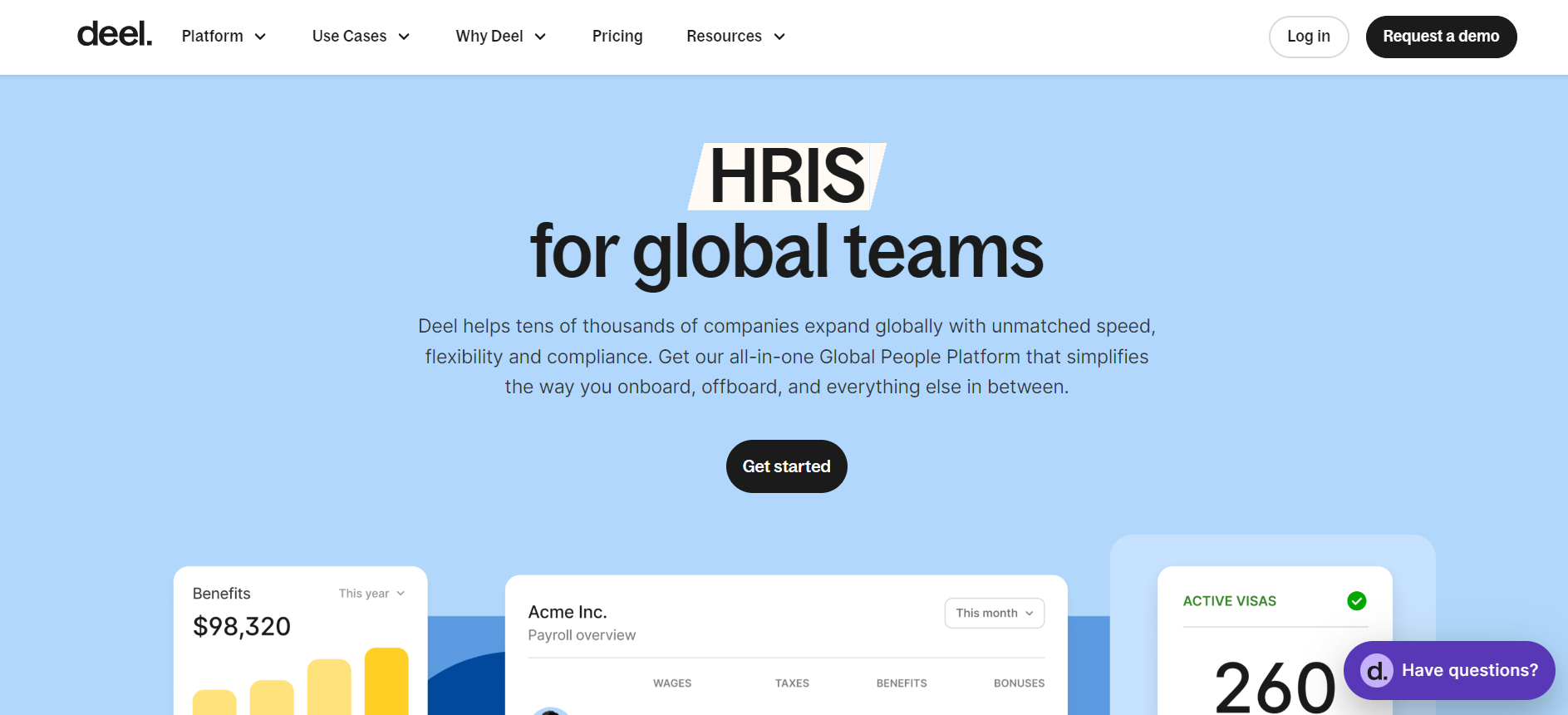Click the chat widget d. avatar icon
The image size is (1568, 715).
pyautogui.click(x=1376, y=670)
